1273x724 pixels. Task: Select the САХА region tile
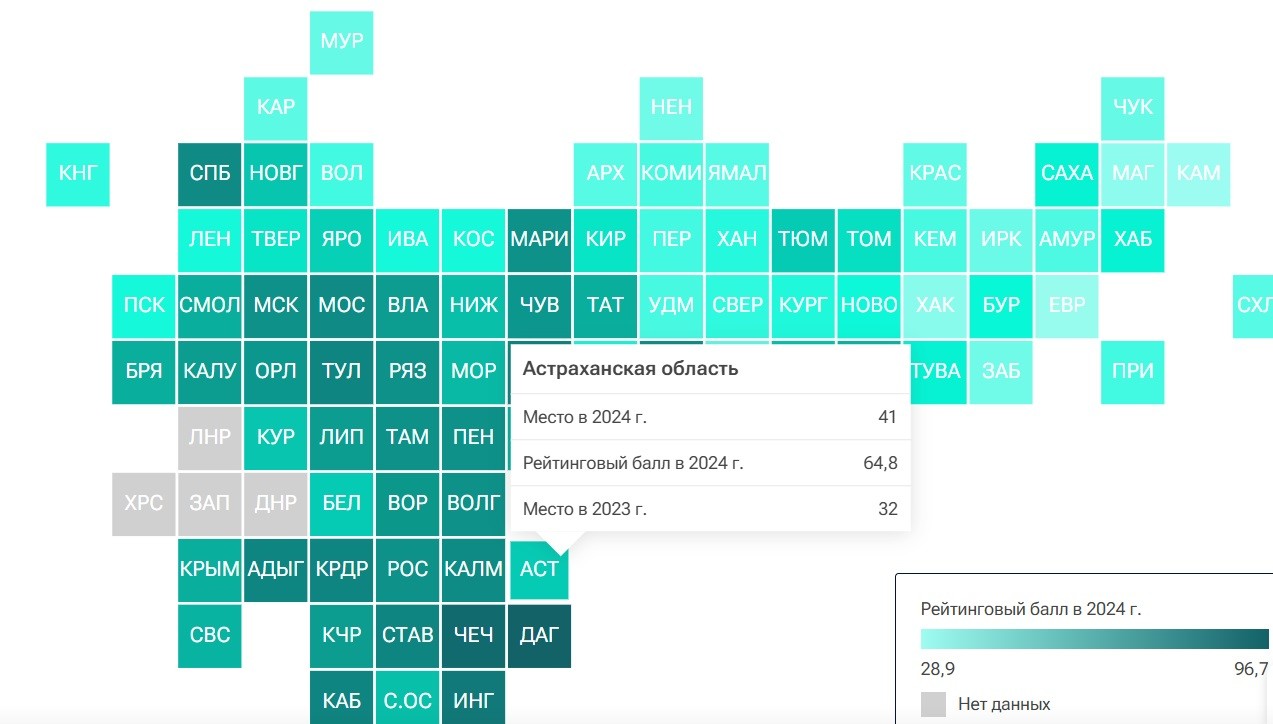(x=1067, y=173)
